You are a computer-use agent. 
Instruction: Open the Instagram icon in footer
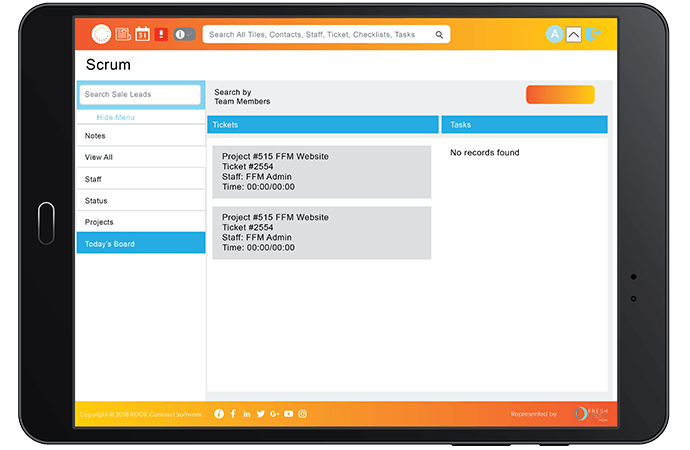tap(302, 413)
